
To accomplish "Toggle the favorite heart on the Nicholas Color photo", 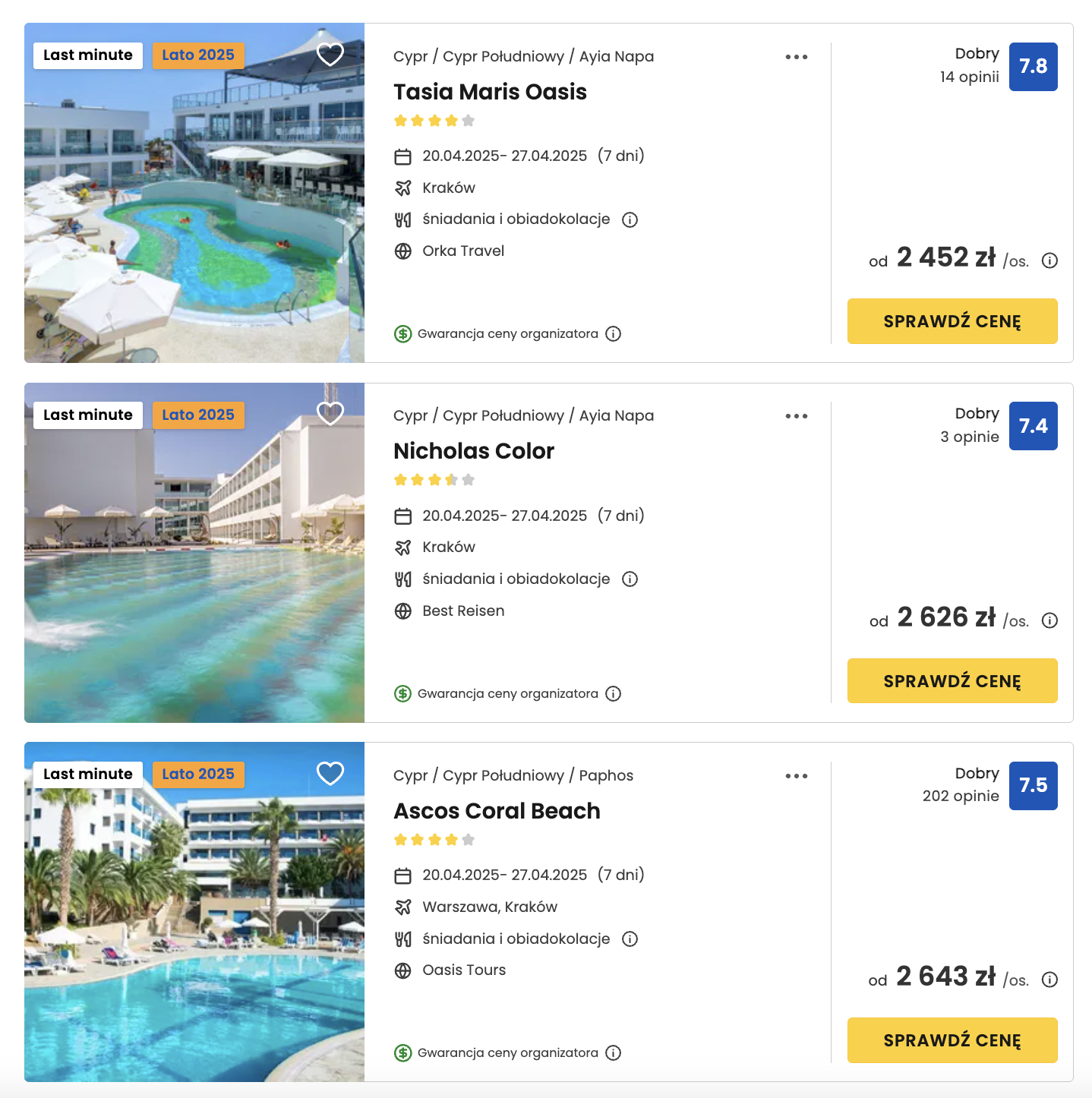I will (330, 413).
